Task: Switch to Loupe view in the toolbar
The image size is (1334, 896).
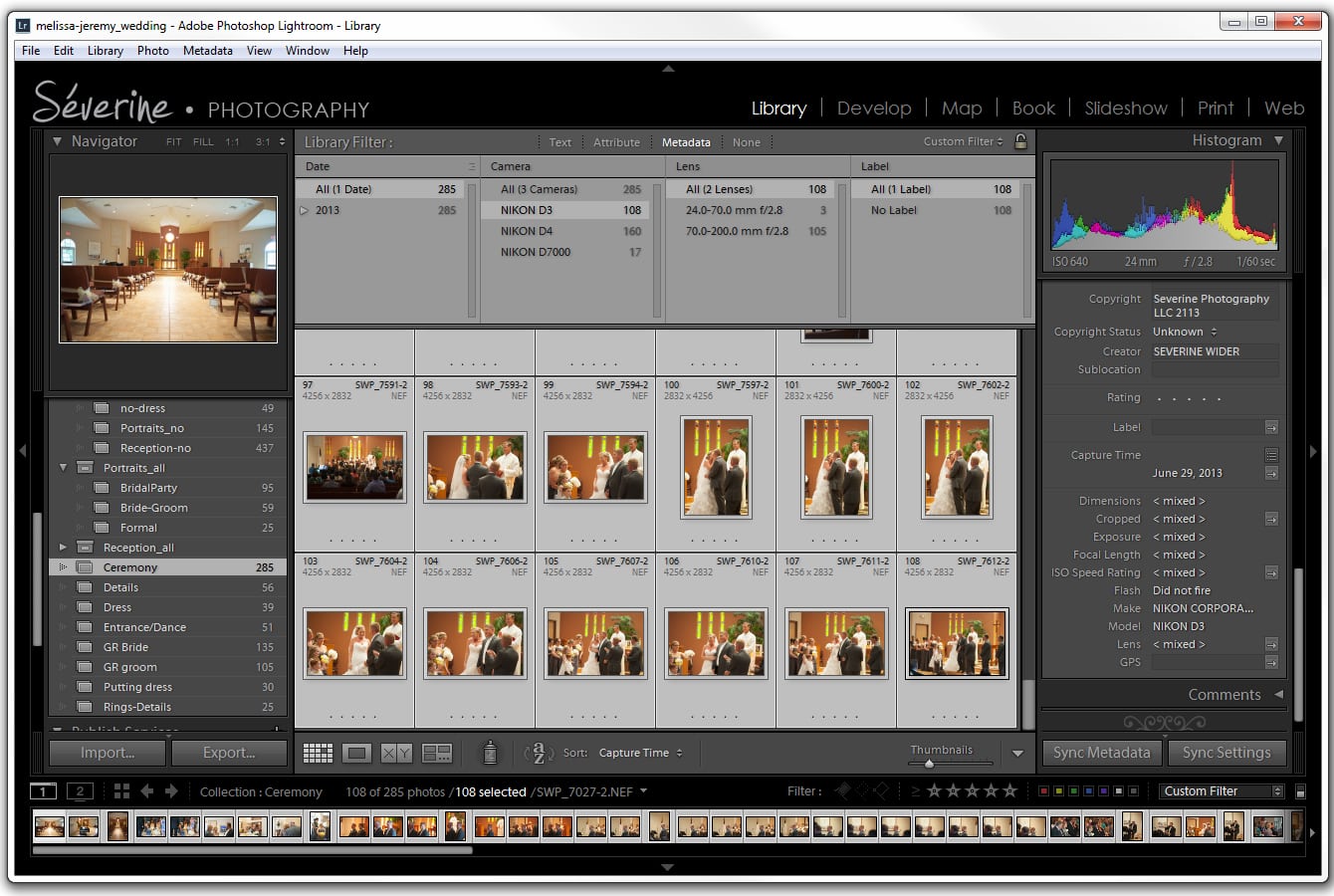Action: point(355,753)
